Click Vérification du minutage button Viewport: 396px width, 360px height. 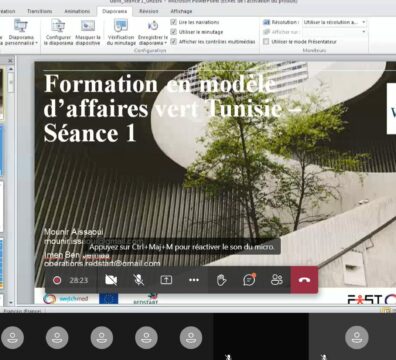coord(121,33)
